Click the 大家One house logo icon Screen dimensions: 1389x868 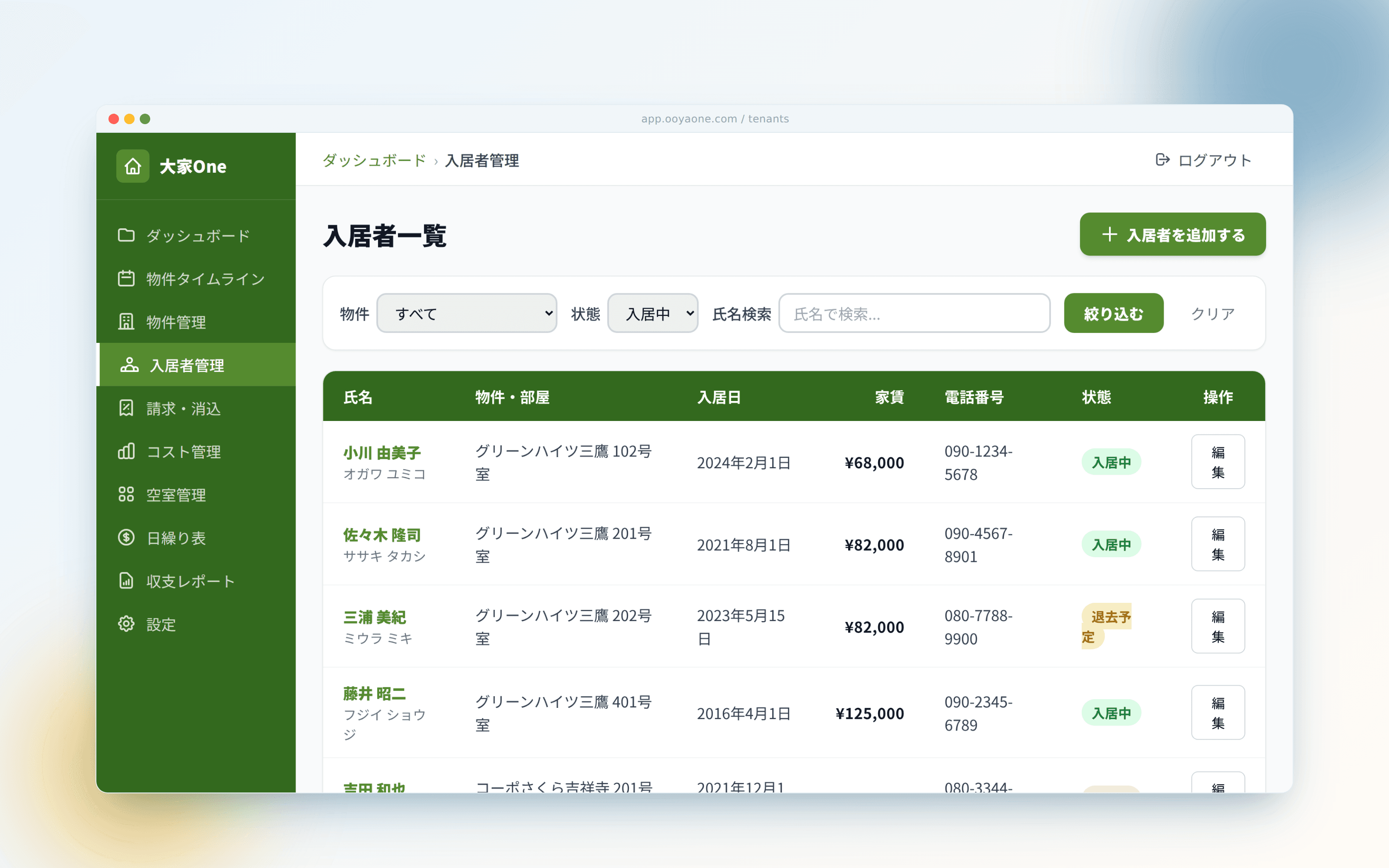click(x=132, y=167)
